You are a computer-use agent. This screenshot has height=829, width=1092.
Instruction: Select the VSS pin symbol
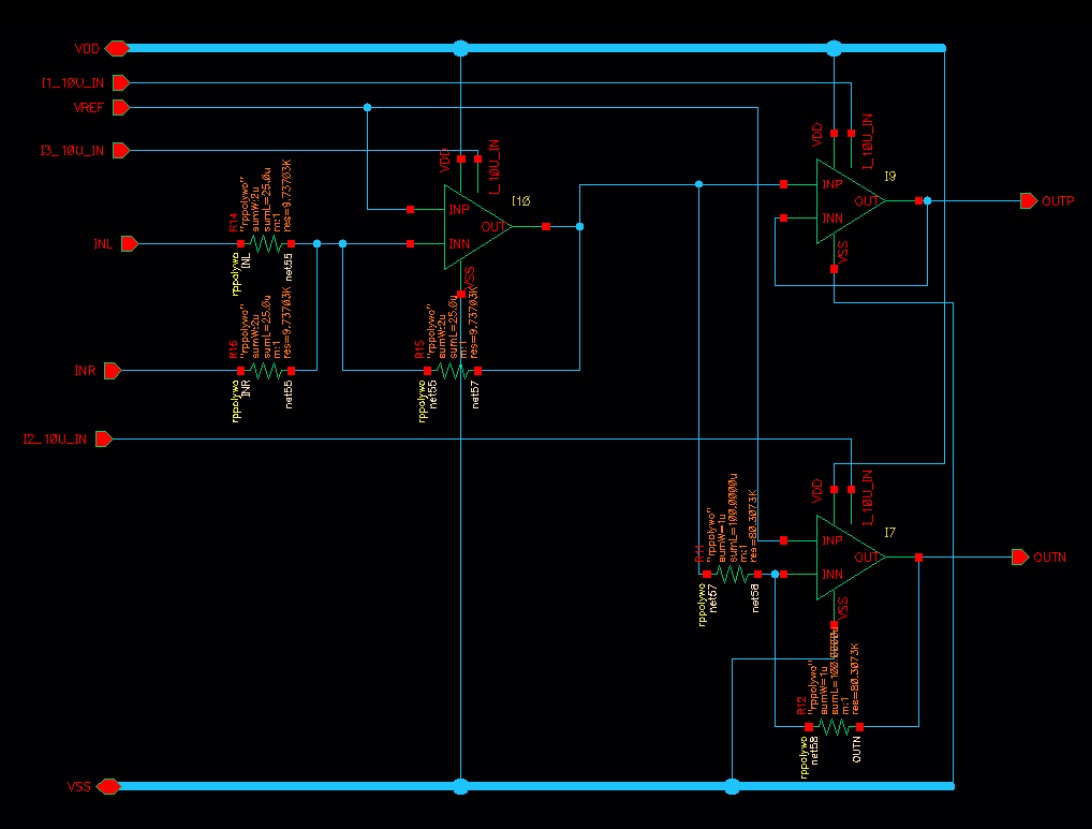[x=109, y=787]
